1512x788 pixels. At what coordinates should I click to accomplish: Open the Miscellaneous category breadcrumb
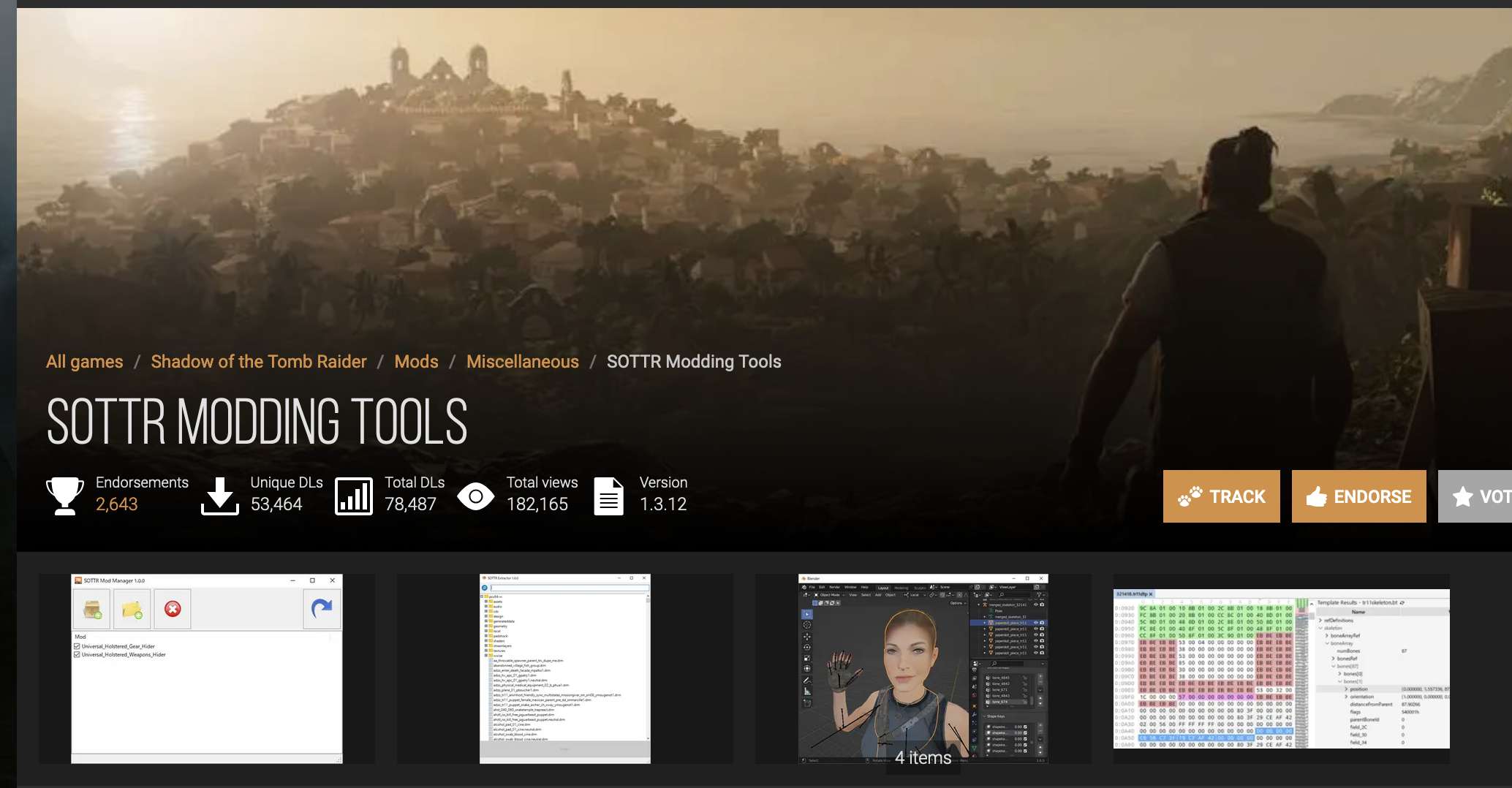click(523, 362)
